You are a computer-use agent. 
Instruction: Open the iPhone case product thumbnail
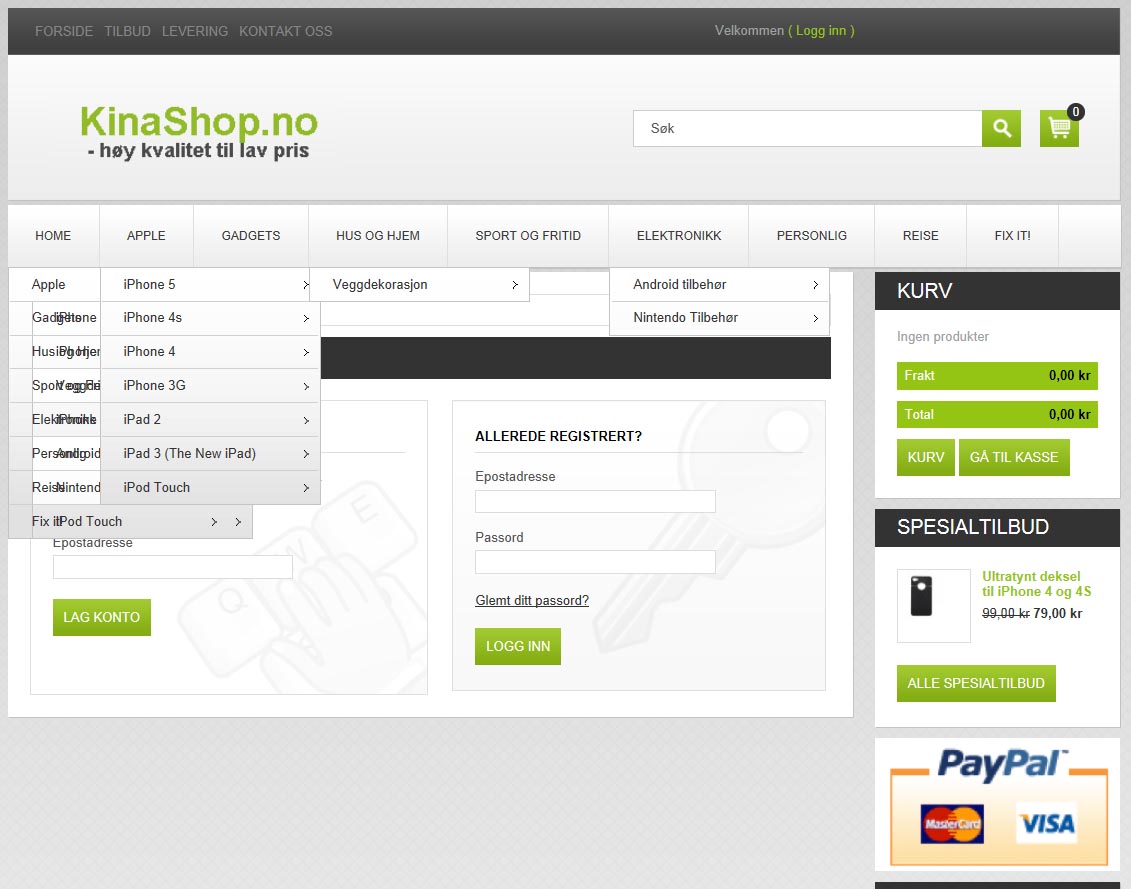(933, 605)
